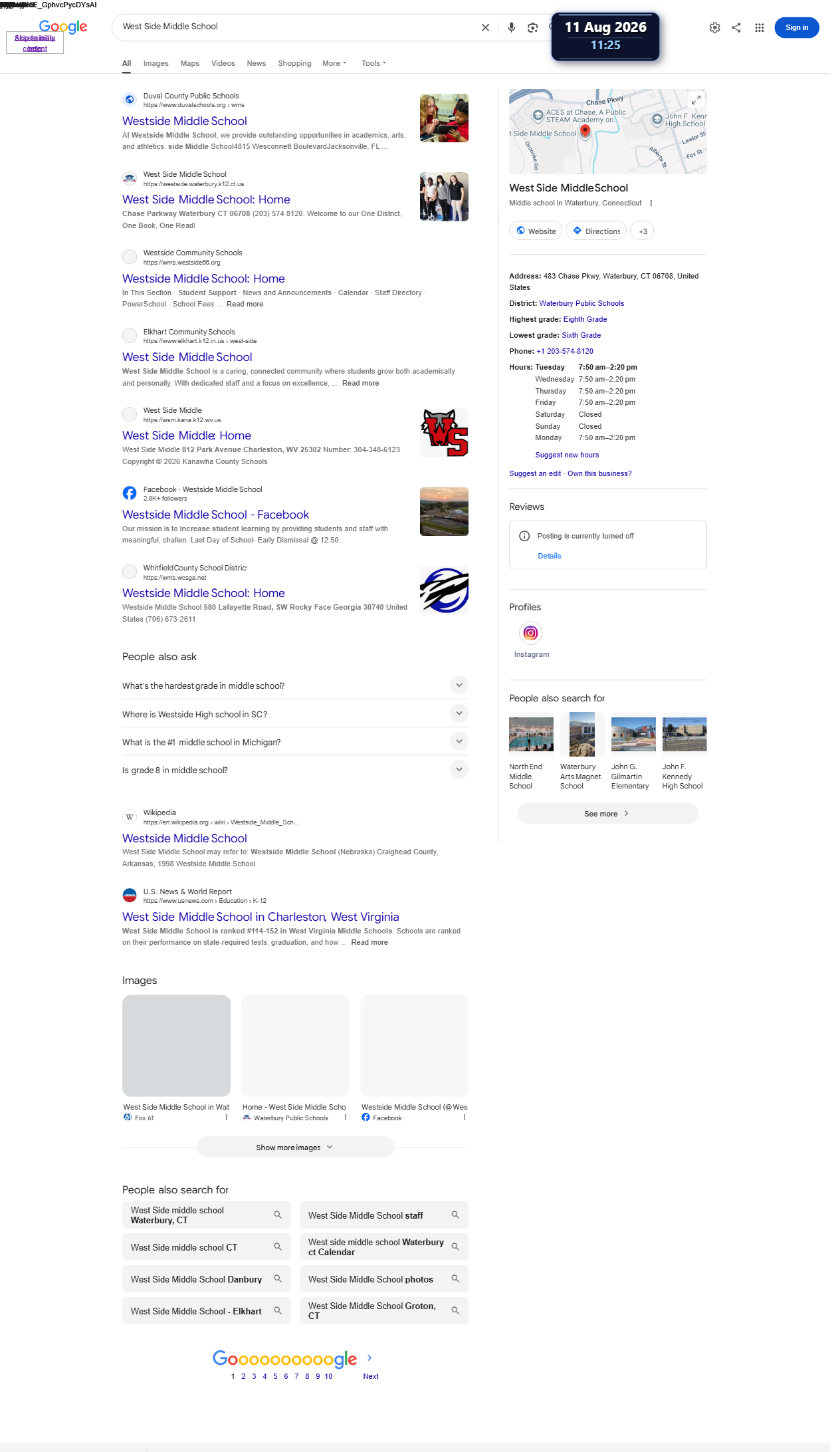Open Details link under Reviews

tap(549, 556)
